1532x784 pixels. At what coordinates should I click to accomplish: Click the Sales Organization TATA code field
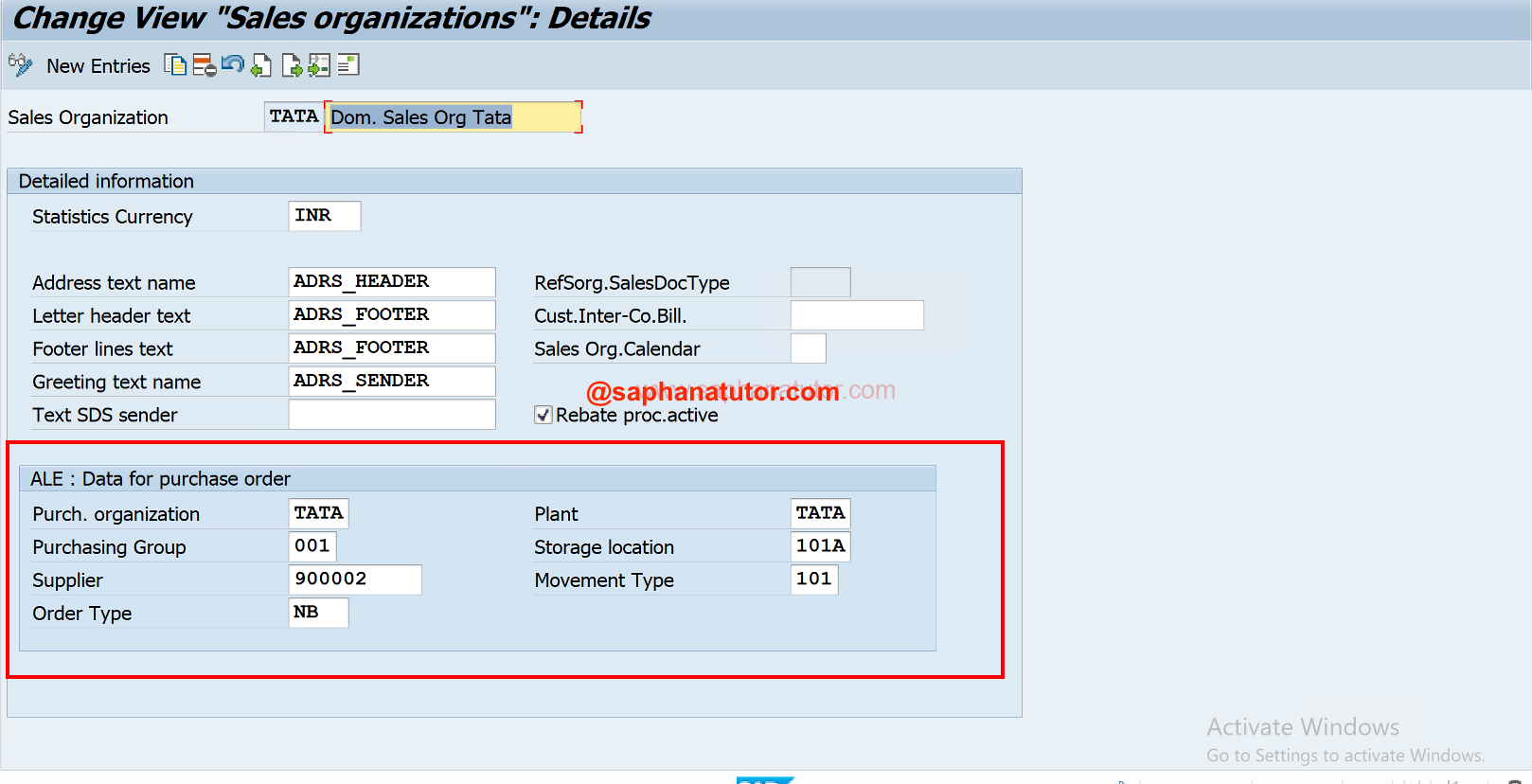pyautogui.click(x=294, y=116)
